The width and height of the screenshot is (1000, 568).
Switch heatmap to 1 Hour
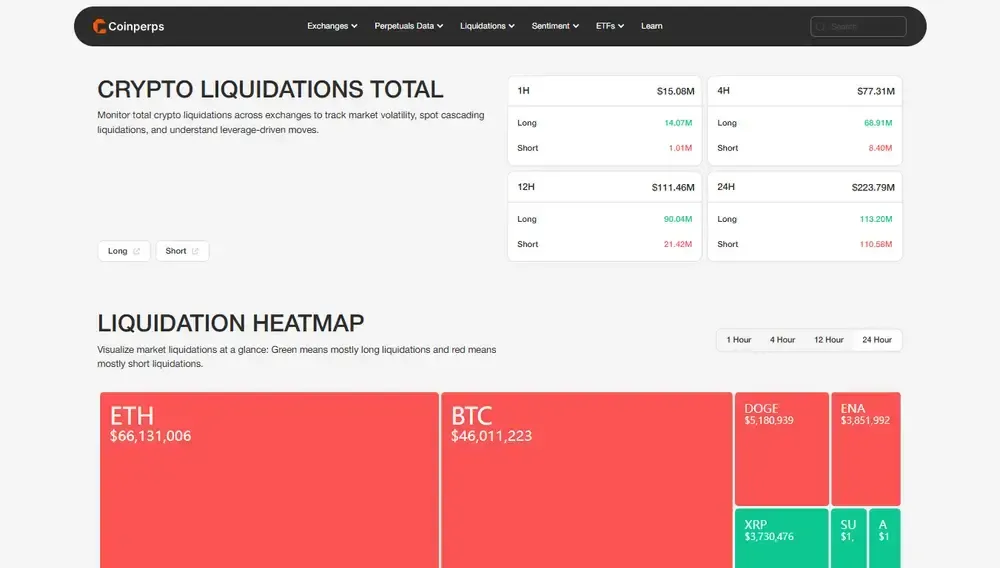pyautogui.click(x=739, y=340)
